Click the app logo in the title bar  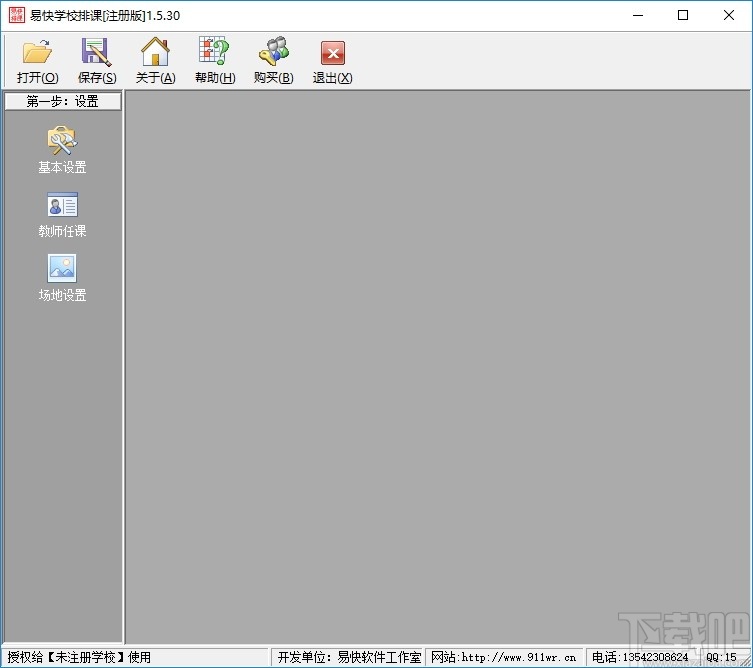[17, 15]
